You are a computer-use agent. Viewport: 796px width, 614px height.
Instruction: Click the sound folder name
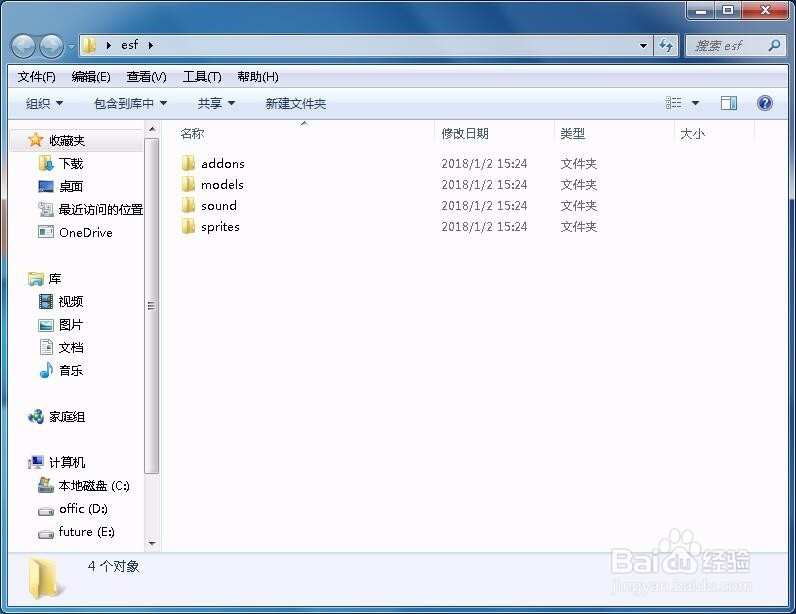pyautogui.click(x=219, y=206)
